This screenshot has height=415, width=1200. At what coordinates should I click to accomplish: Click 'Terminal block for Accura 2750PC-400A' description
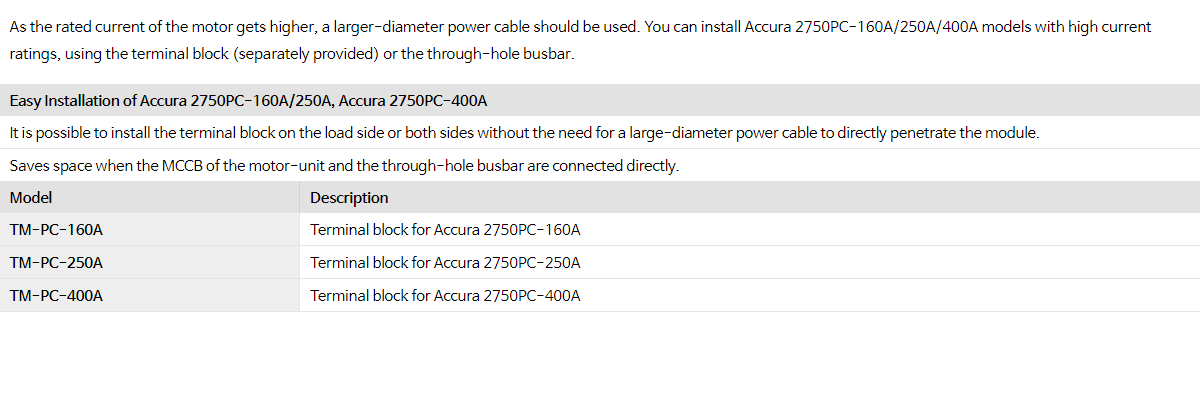pos(445,296)
